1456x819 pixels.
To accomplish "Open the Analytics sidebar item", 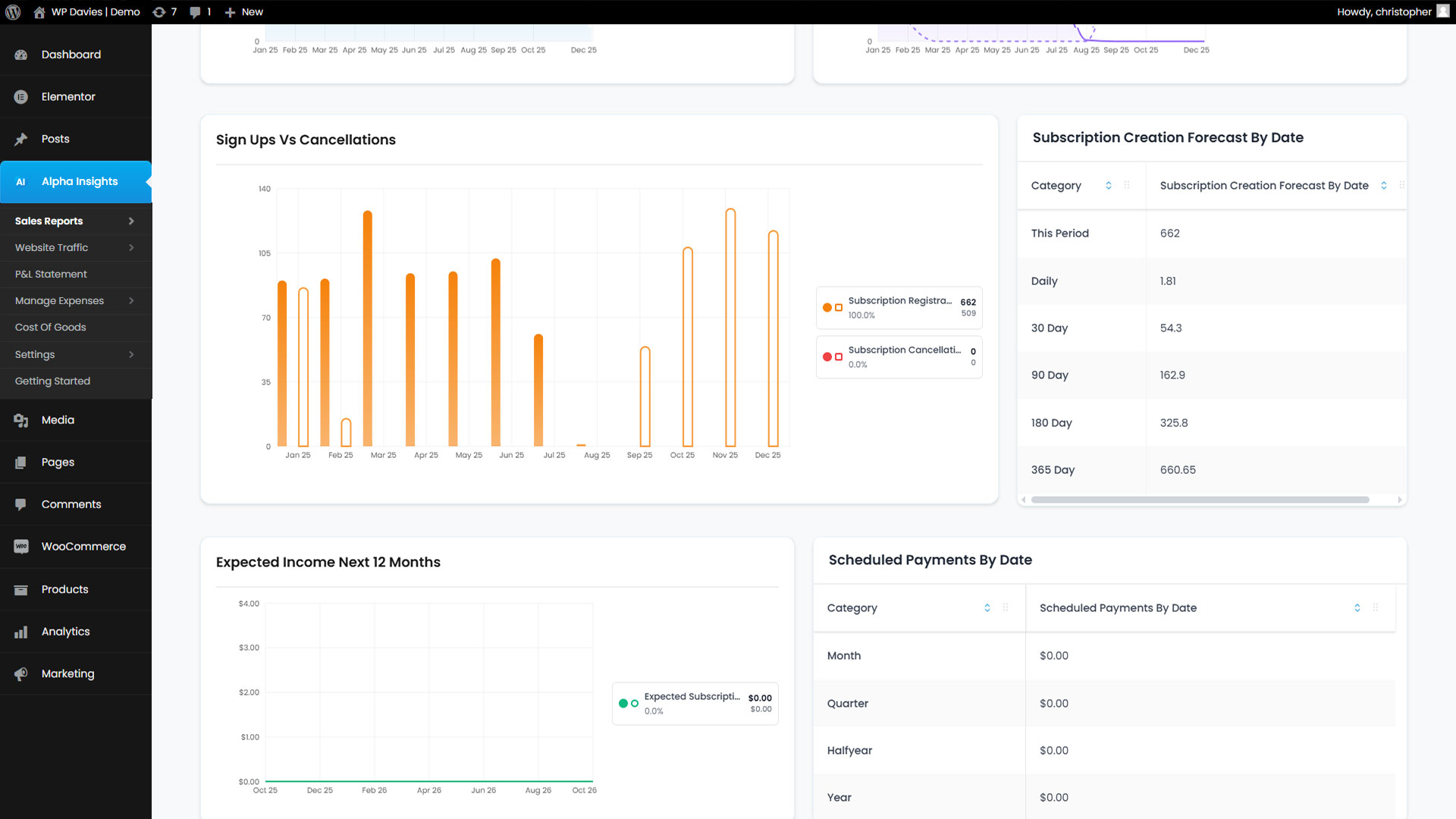I will [x=65, y=632].
